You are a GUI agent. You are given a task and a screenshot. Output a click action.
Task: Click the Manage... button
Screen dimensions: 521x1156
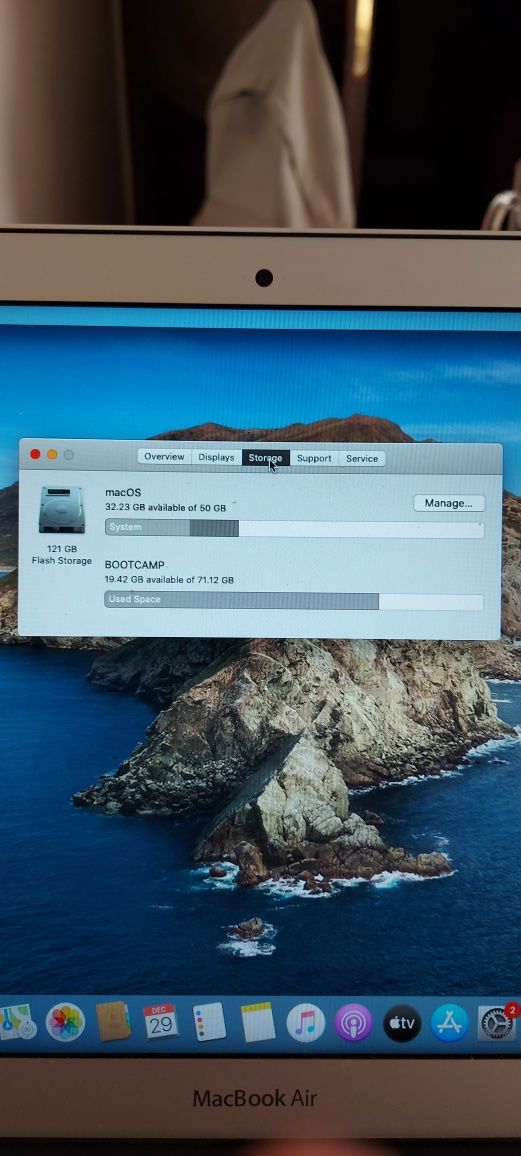449,504
